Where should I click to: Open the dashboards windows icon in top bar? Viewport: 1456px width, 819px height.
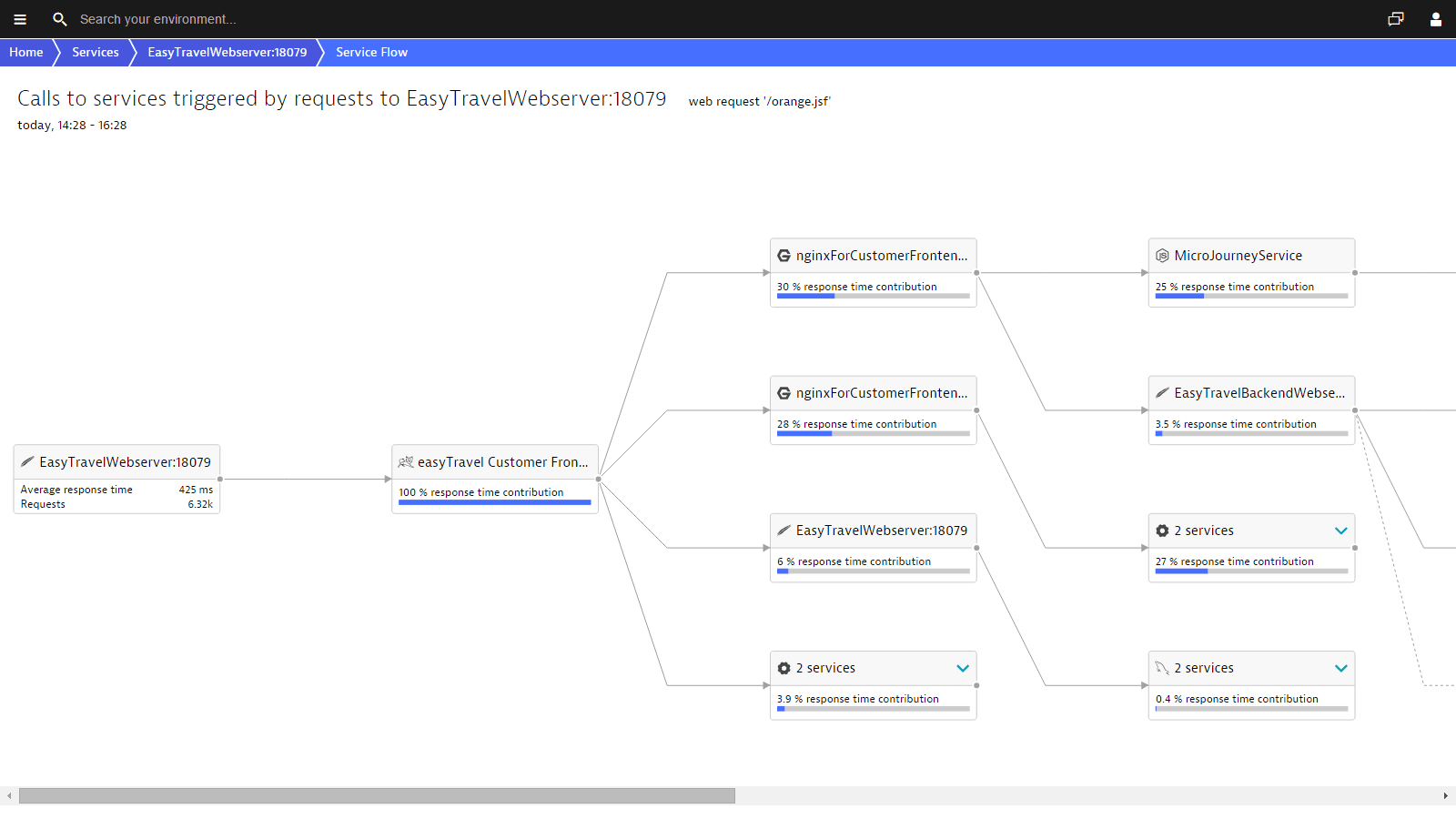[x=1396, y=19]
